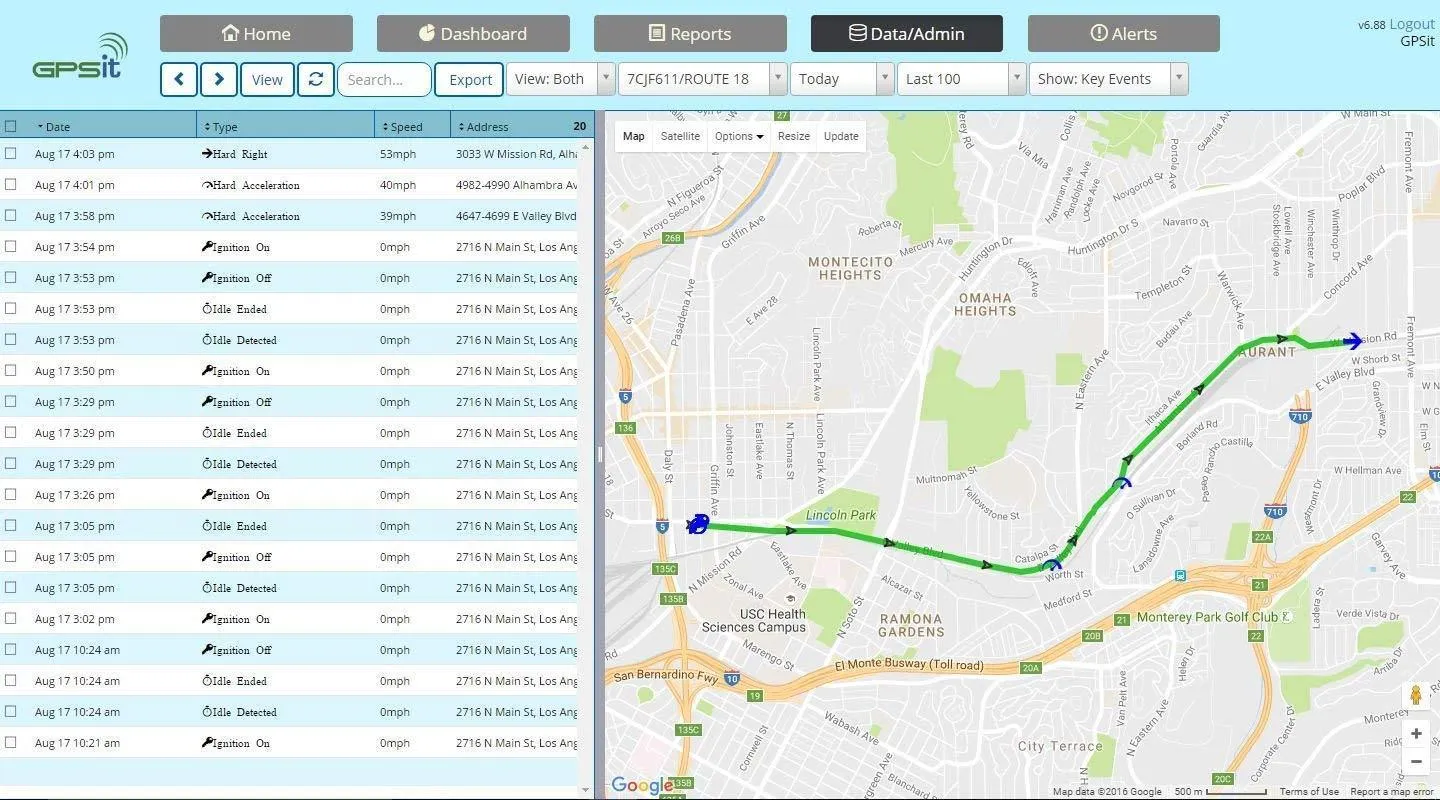Click the Aug 17 3:29 pm Idle Detected row
This screenshot has width=1440, height=800.
coord(290,464)
